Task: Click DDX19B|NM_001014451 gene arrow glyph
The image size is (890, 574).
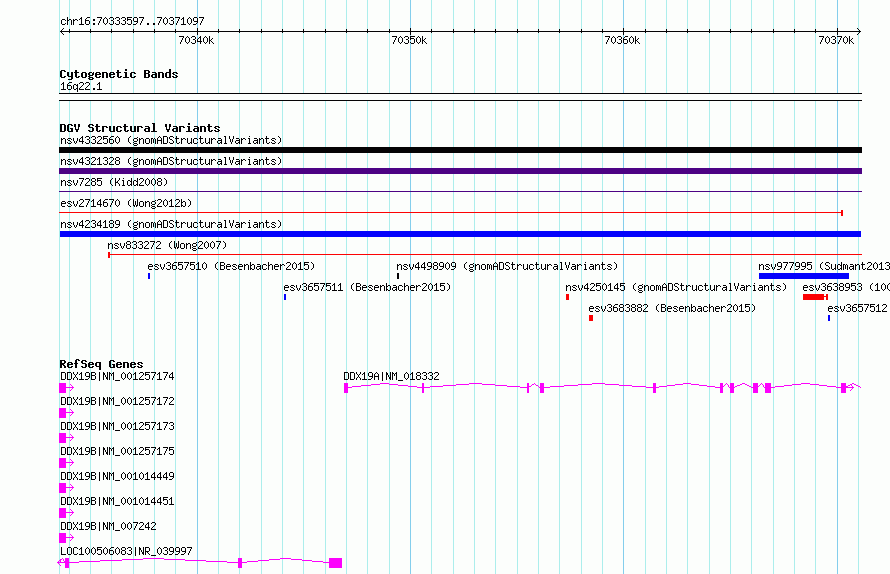Action: pyautogui.click(x=66, y=513)
